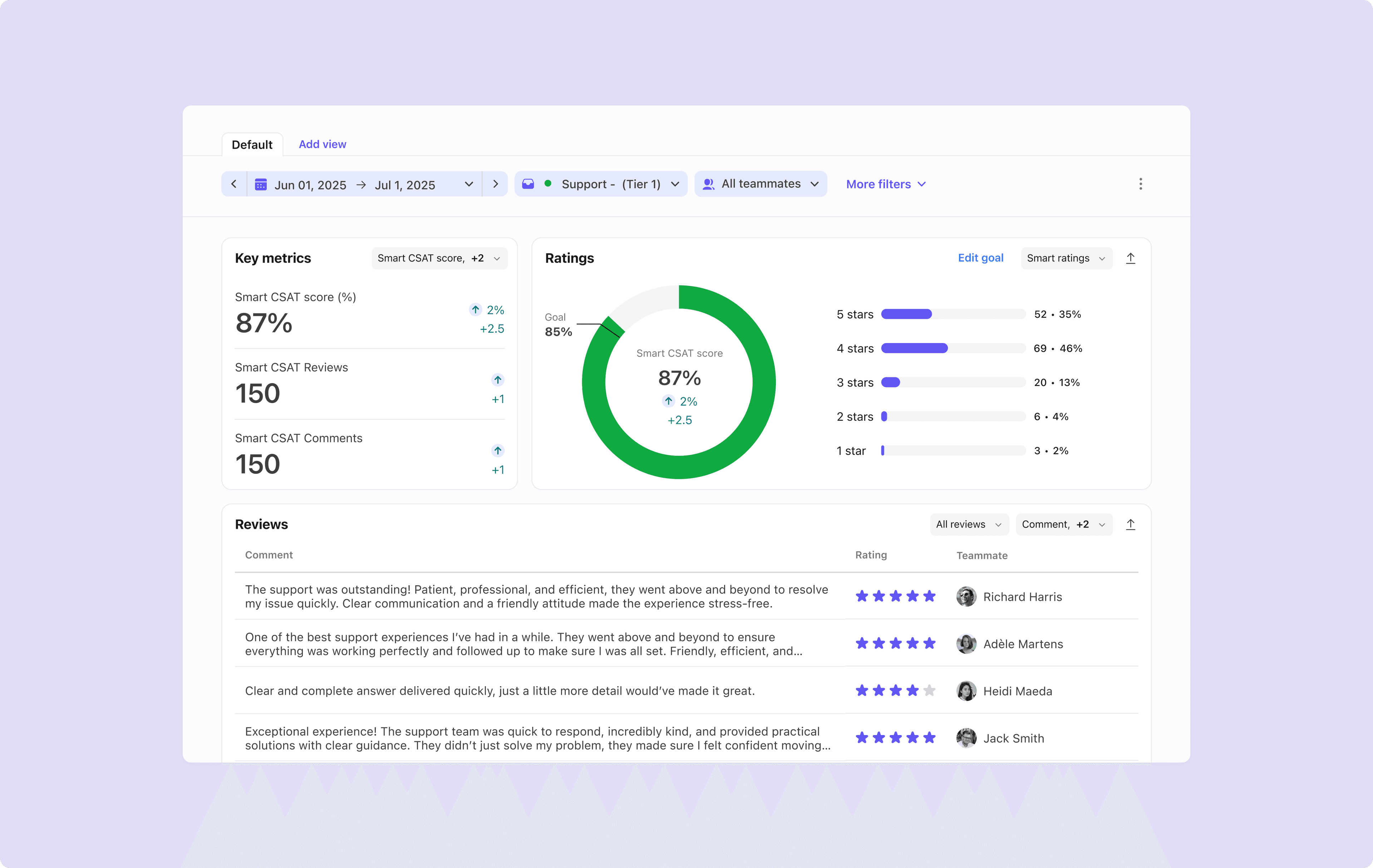Screen dimensions: 1373x868
Task: Open the Support - (Tier 1) inbox dropdown
Action: tap(611, 184)
